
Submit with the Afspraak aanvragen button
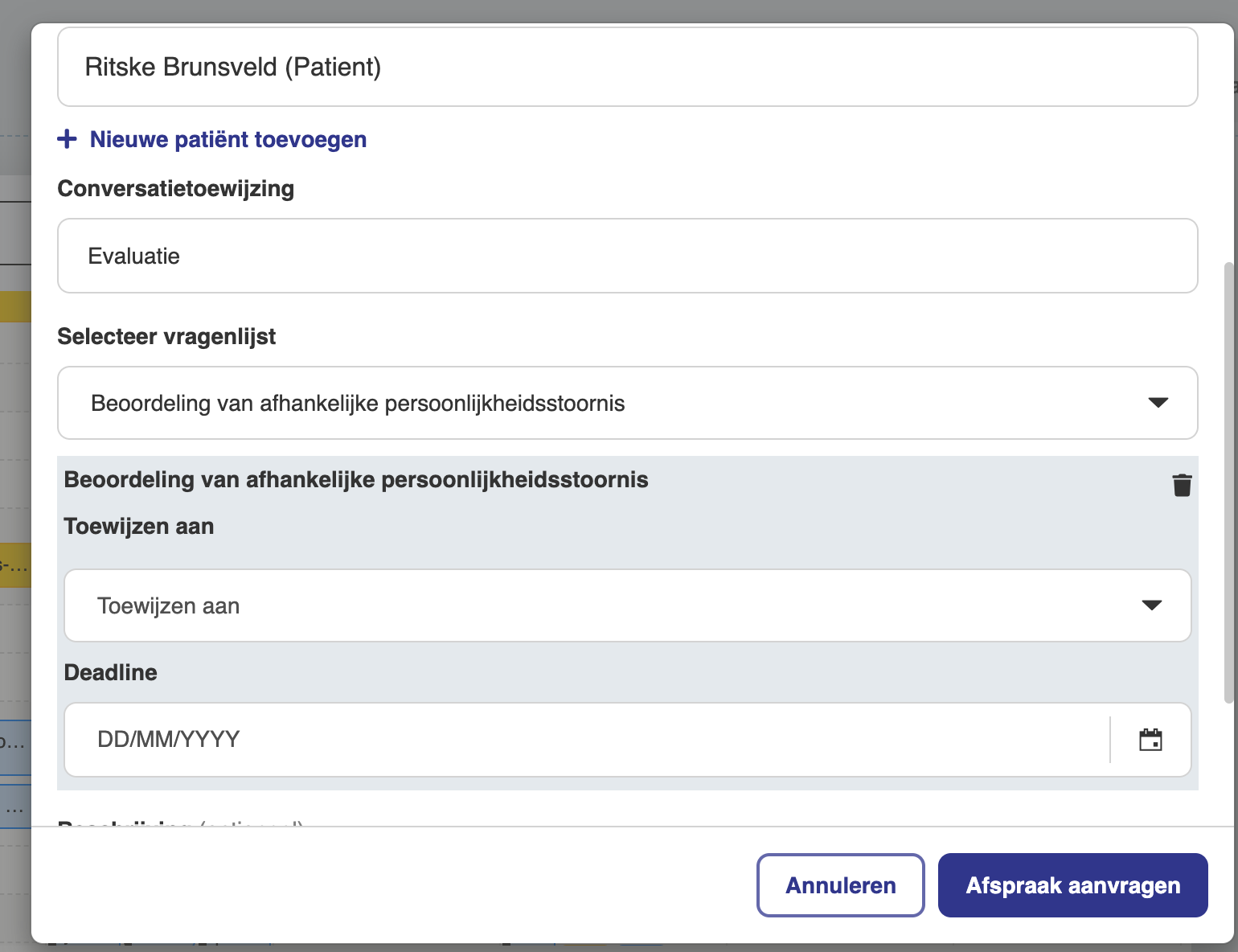pyautogui.click(x=1072, y=885)
